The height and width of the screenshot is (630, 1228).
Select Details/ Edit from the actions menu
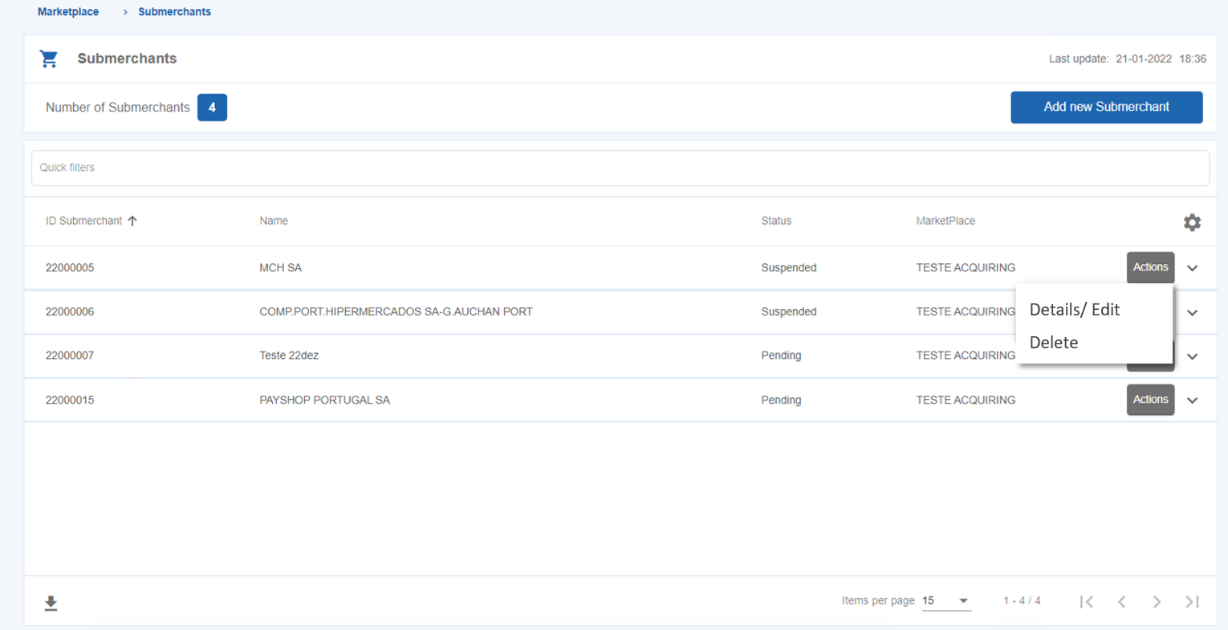click(1075, 310)
